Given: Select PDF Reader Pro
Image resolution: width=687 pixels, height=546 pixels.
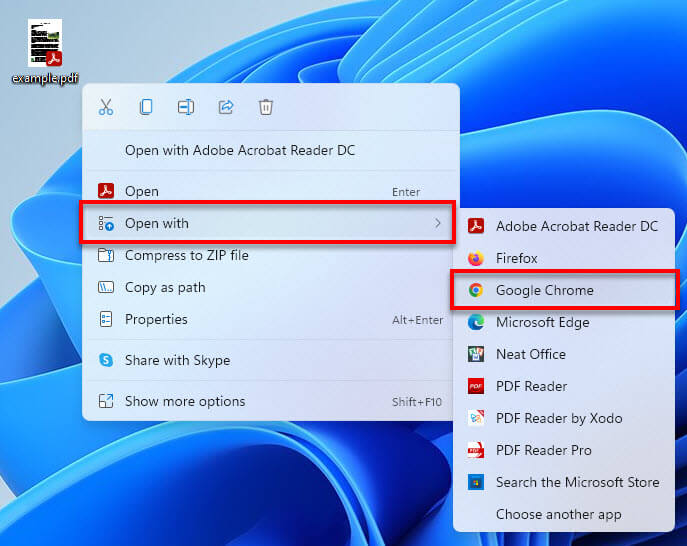Looking at the screenshot, I should 564,450.
